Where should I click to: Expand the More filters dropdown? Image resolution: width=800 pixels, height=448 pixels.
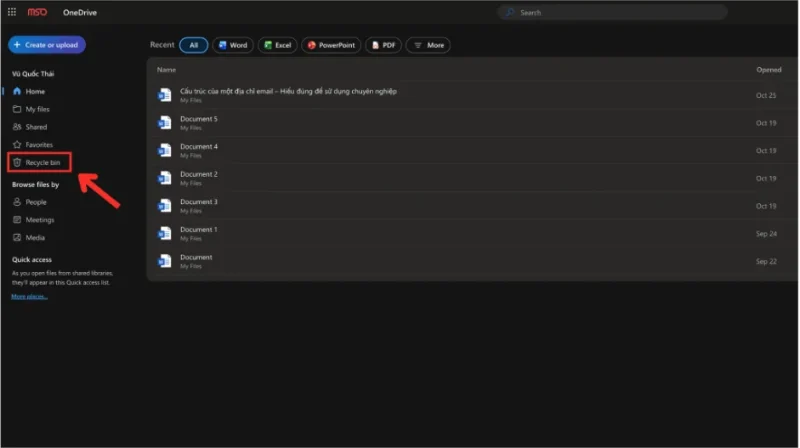pyautogui.click(x=428, y=45)
